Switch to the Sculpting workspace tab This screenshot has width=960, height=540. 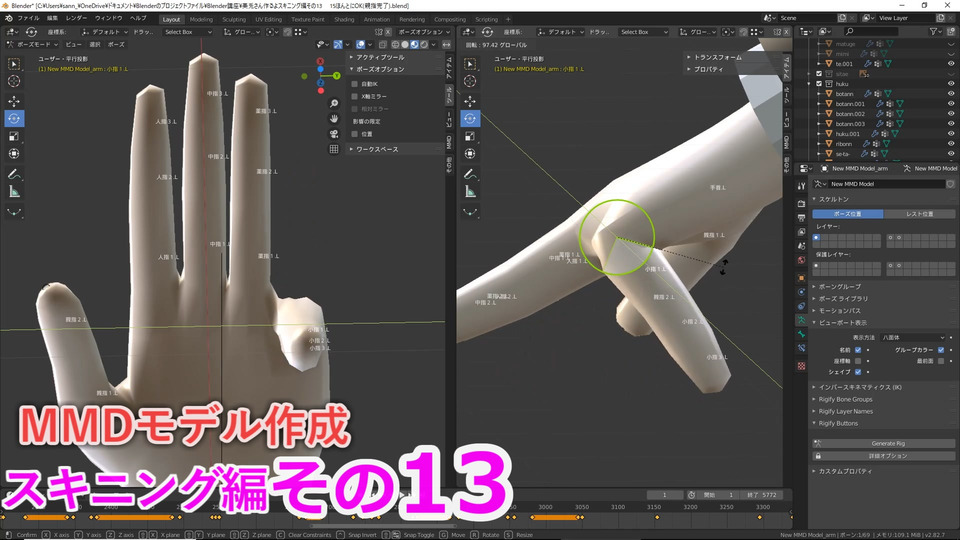tap(234, 20)
